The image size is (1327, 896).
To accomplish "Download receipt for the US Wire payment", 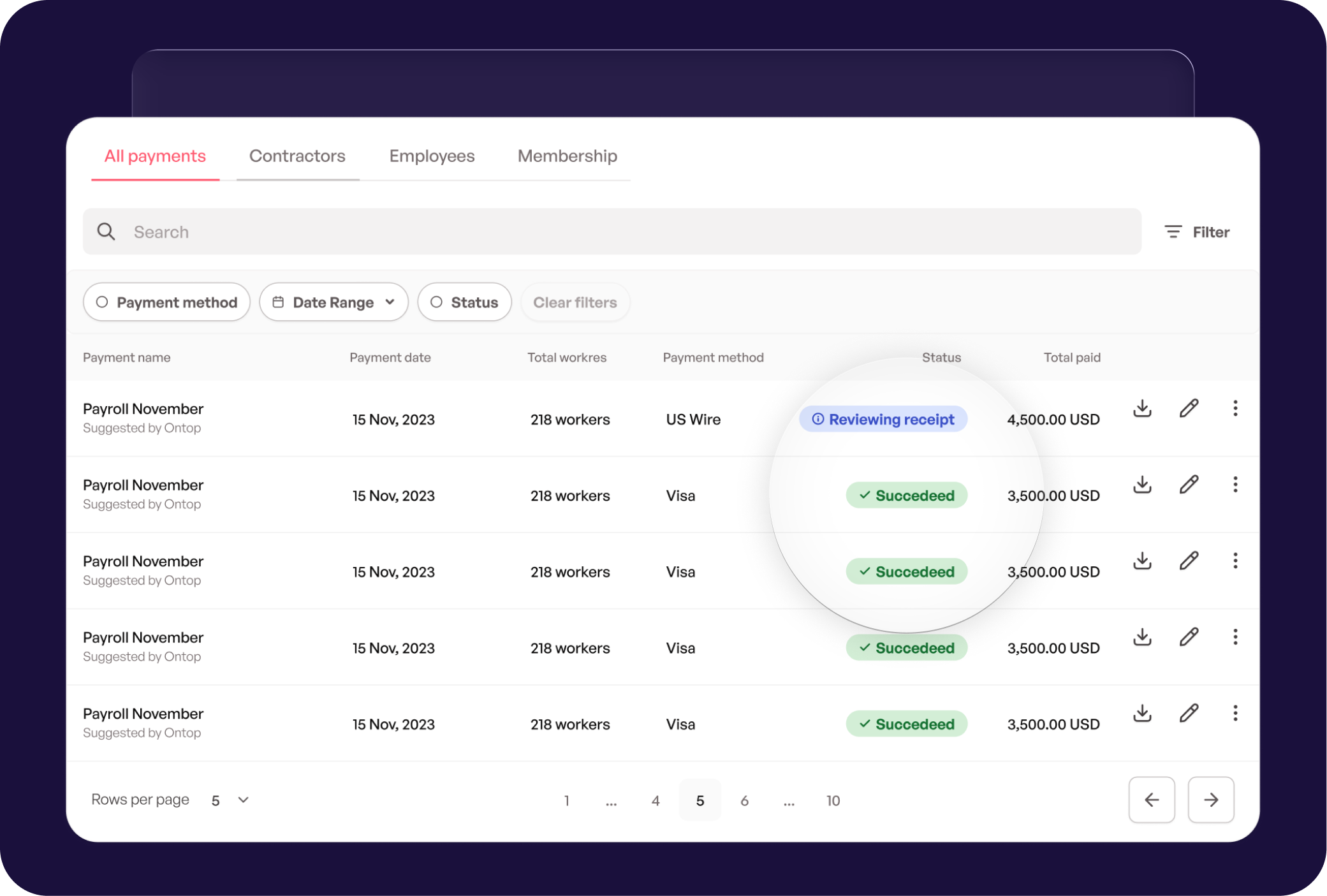I will click(x=1142, y=409).
